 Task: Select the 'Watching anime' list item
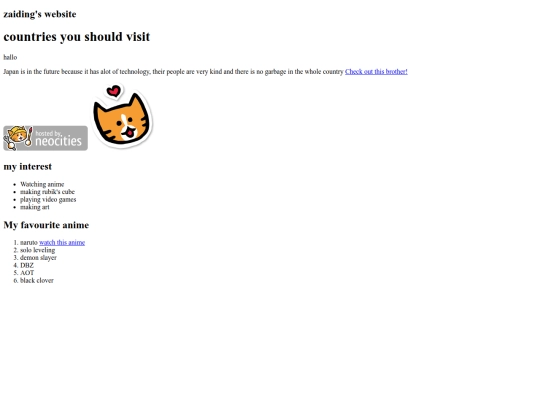(x=42, y=184)
